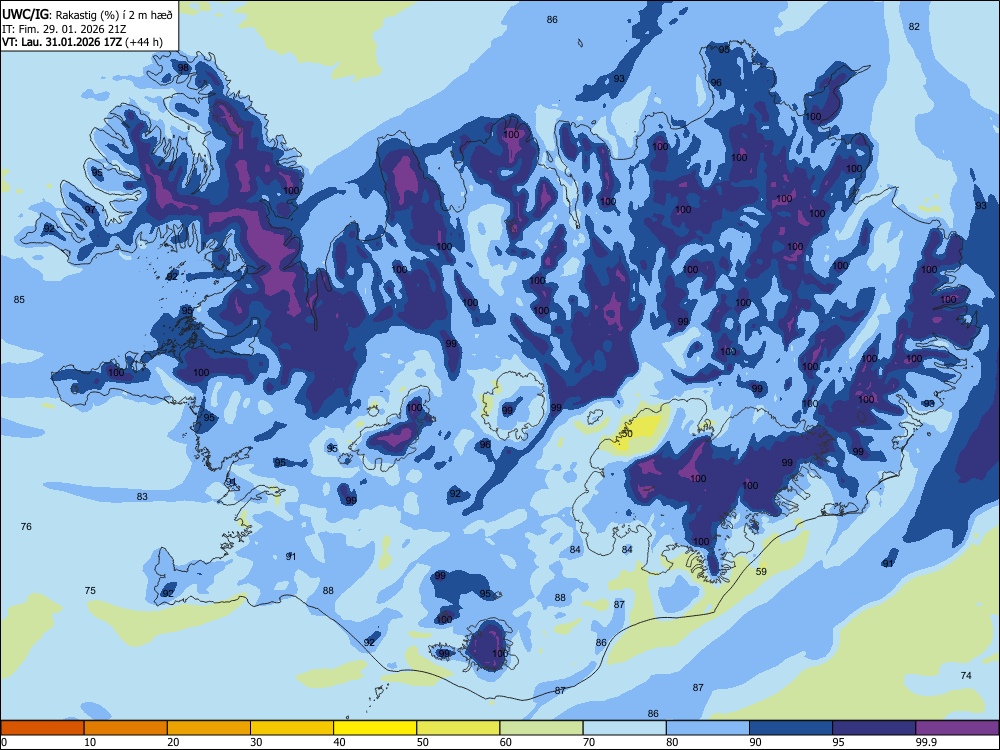Image resolution: width=1000 pixels, height=750 pixels.
Task: Select the orange 10–20 legend color band
Action: coord(126,728)
